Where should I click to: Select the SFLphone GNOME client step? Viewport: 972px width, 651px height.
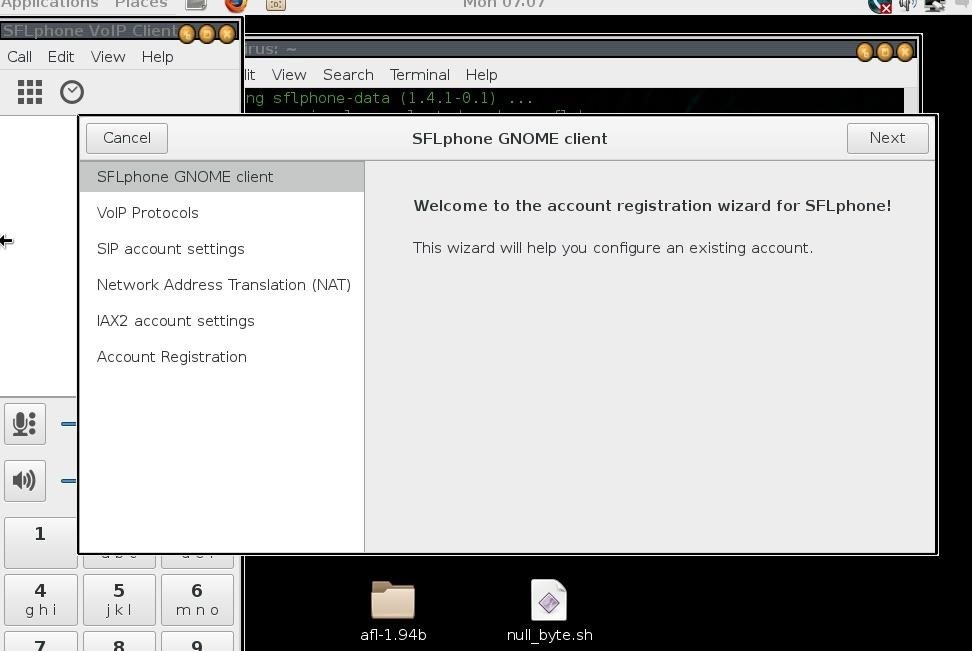pyautogui.click(x=222, y=177)
